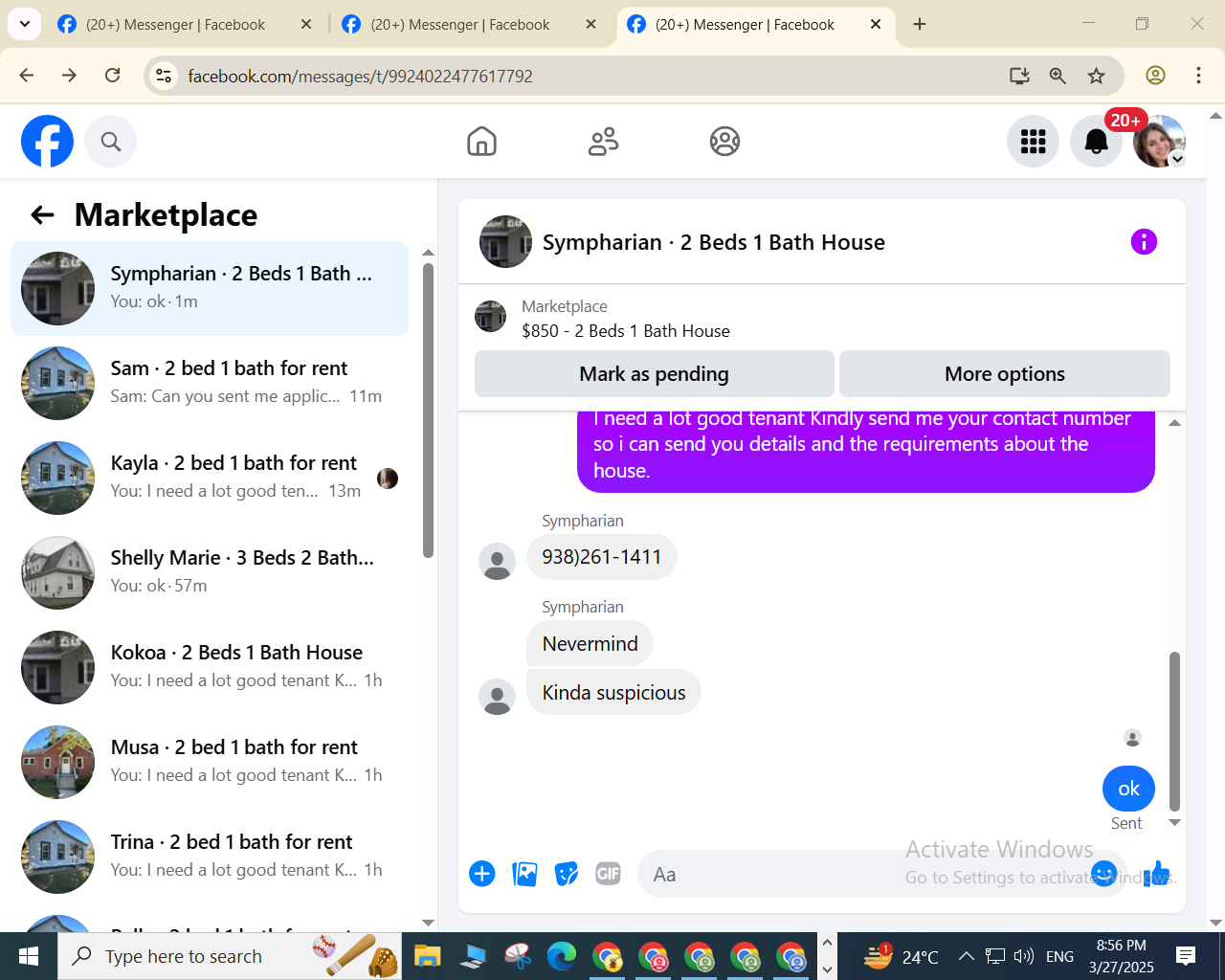This screenshot has height=980, width=1225.
Task: Go to the Home feed icon
Action: [x=481, y=142]
